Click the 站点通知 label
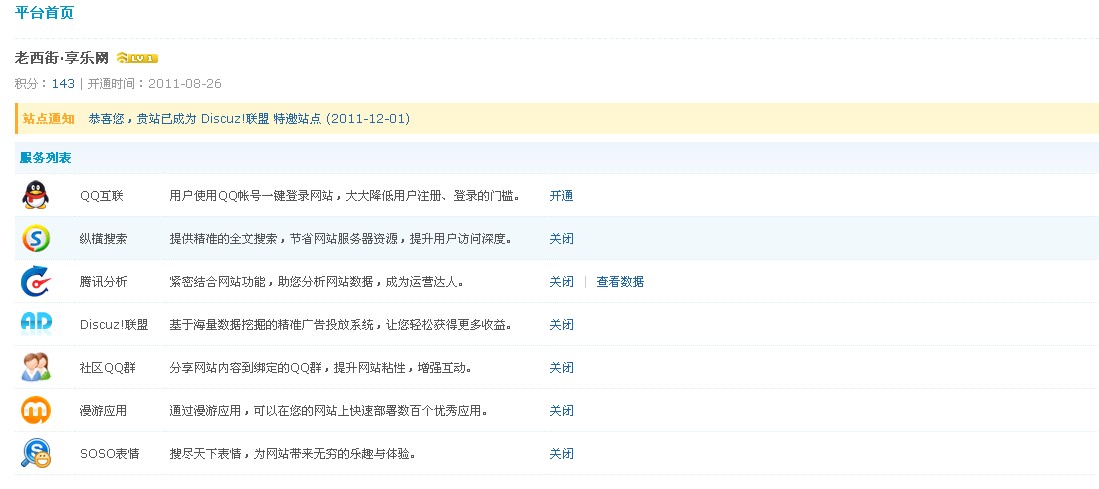 pos(49,118)
